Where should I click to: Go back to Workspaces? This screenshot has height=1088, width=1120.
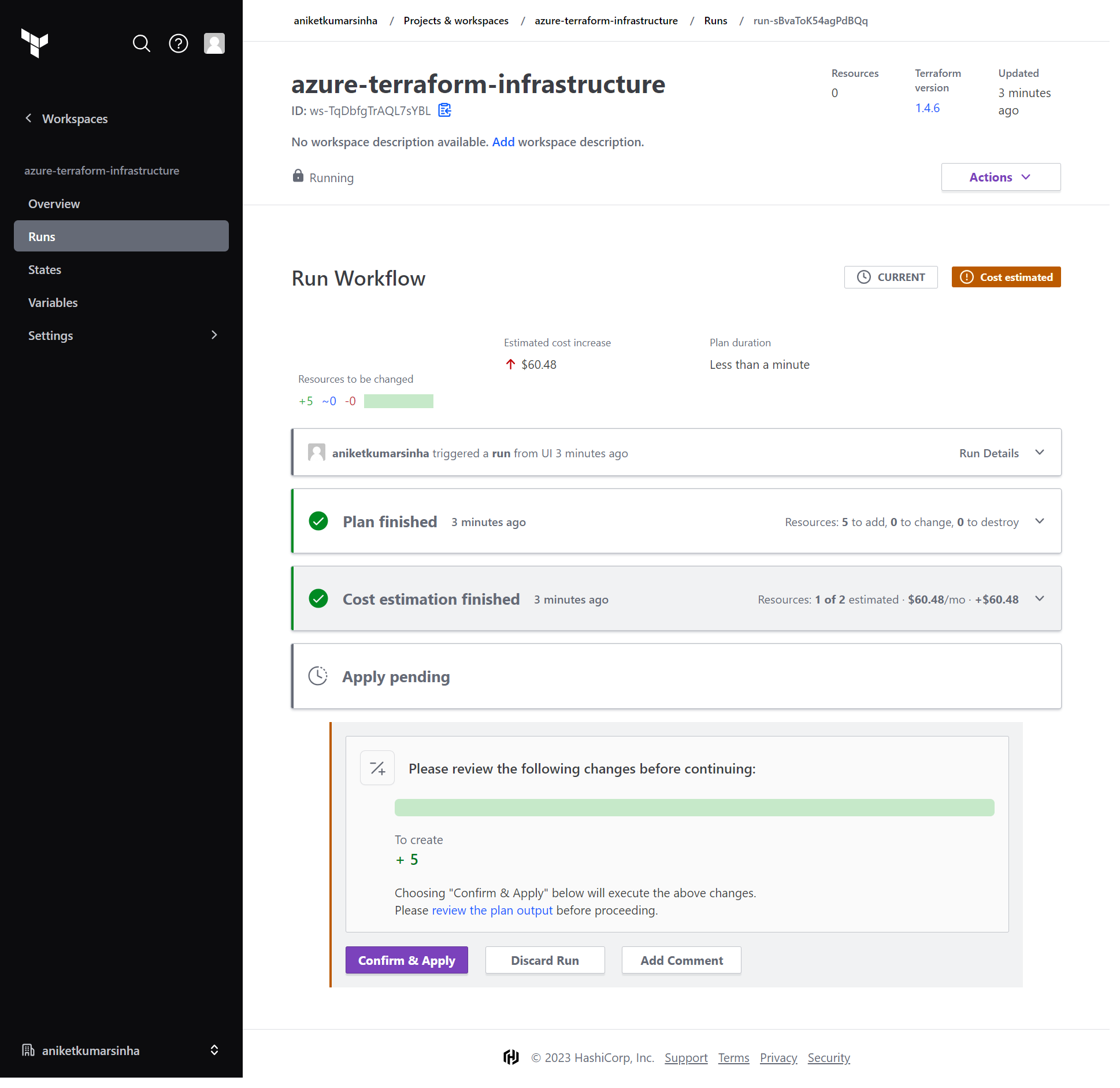(75, 119)
